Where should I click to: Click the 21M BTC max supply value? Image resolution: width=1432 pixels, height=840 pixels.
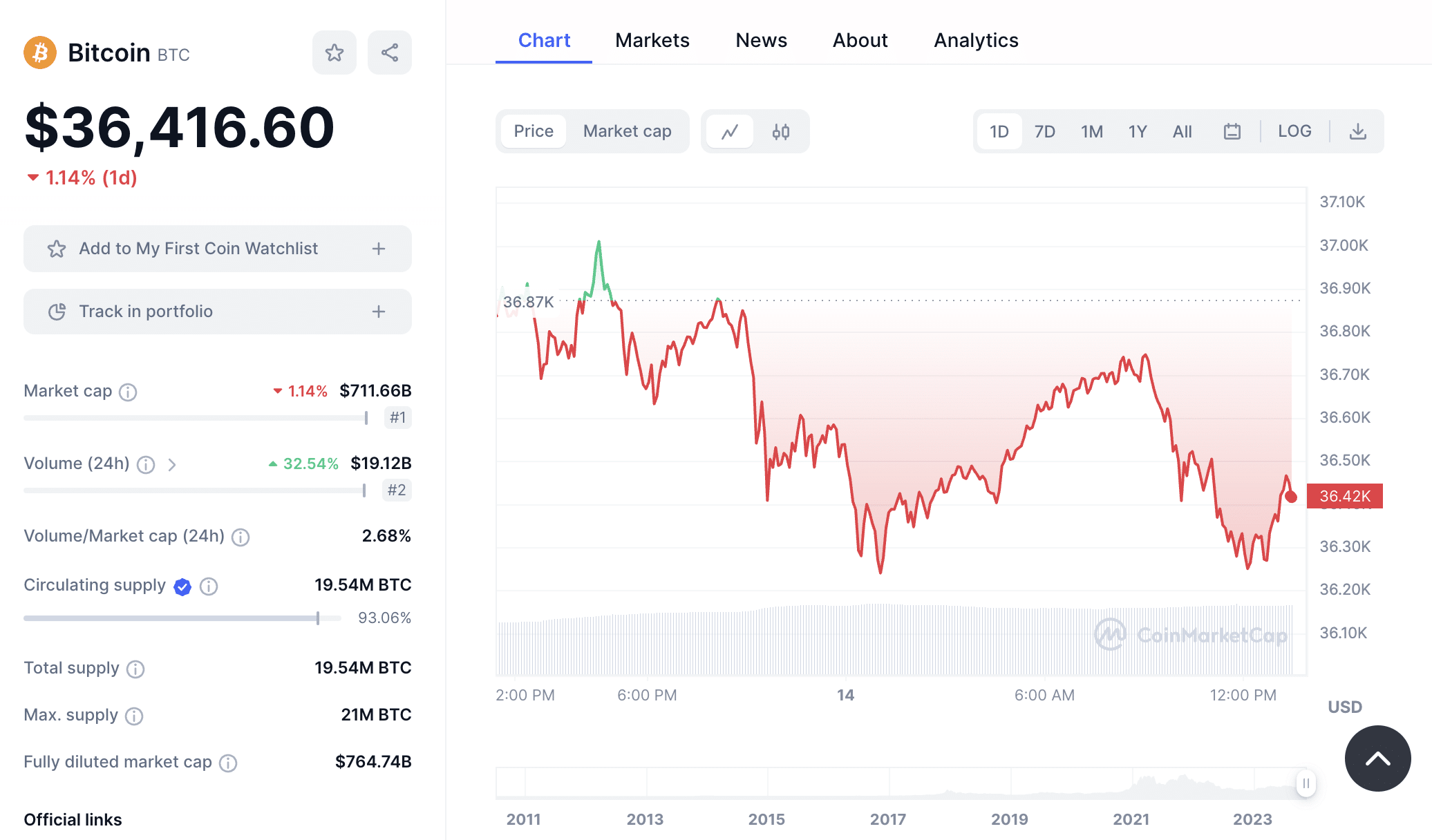click(x=376, y=715)
